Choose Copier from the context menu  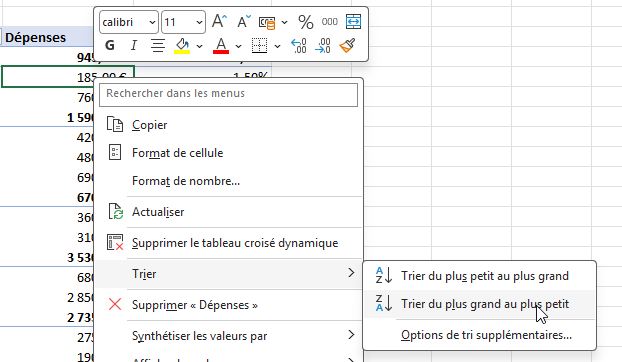pyautogui.click(x=228, y=125)
